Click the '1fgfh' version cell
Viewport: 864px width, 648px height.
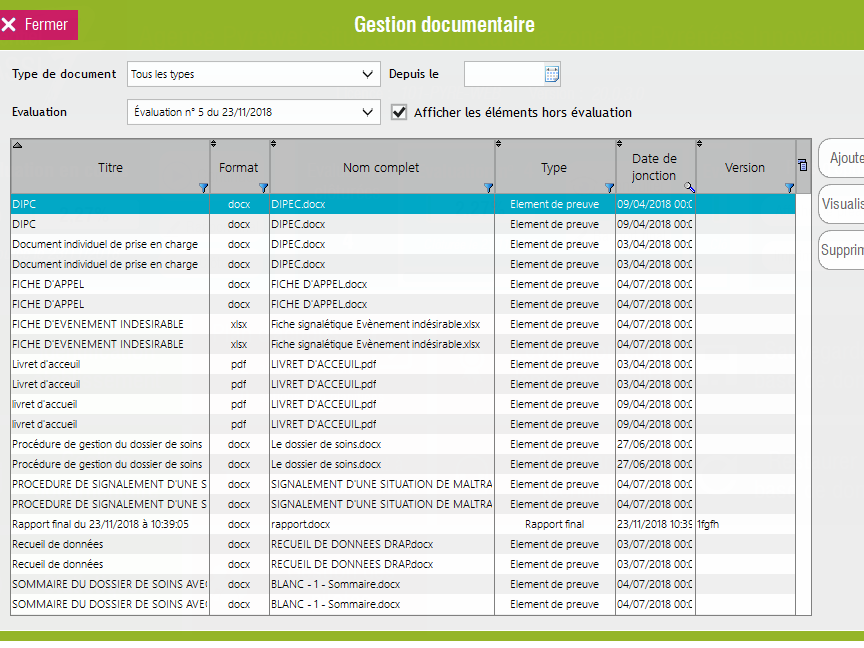(746, 524)
